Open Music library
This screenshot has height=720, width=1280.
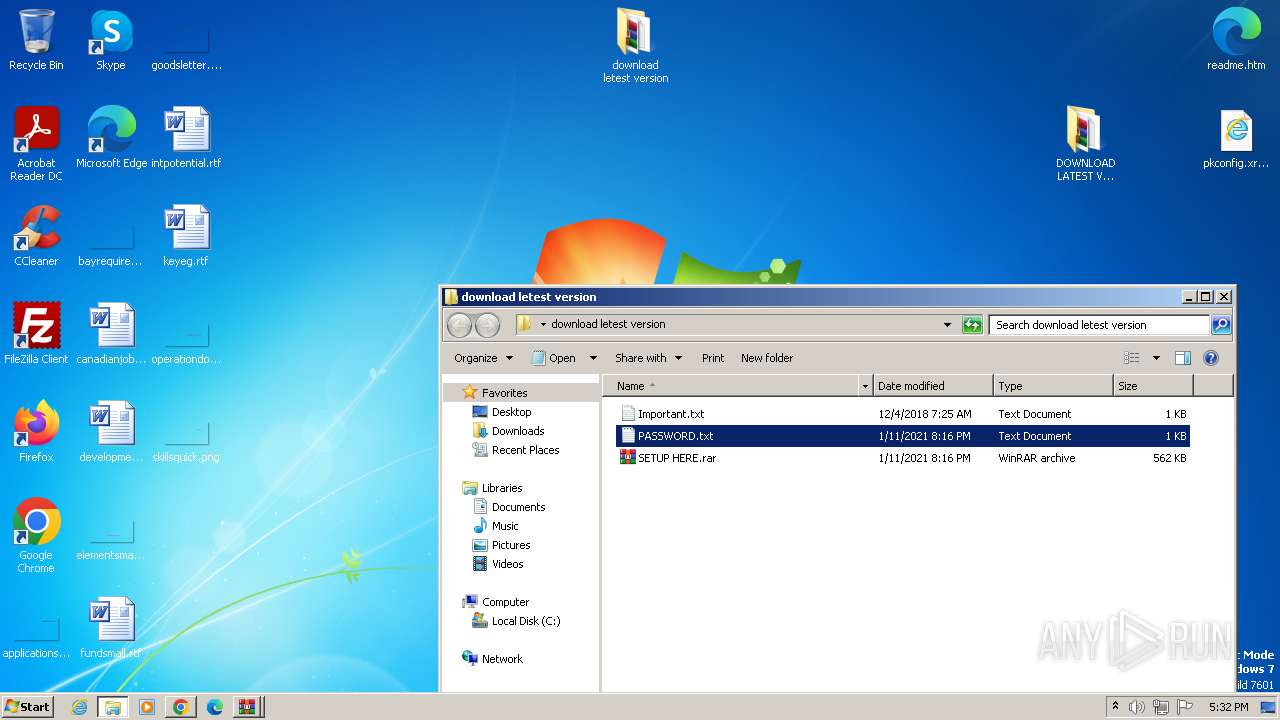505,526
